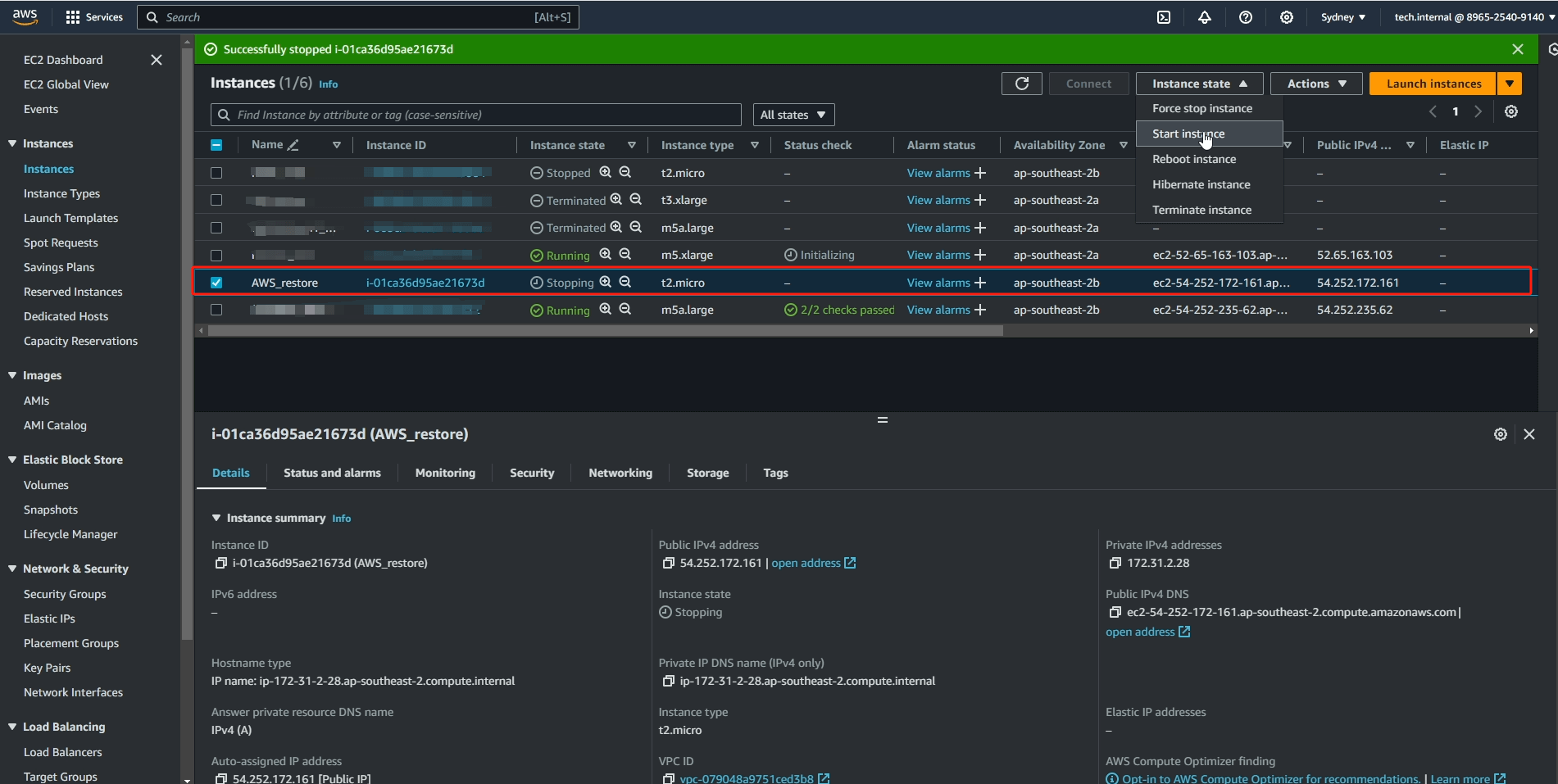Copy the public IPv4 DNS name
The width and height of the screenshot is (1558, 784).
[1115, 612]
